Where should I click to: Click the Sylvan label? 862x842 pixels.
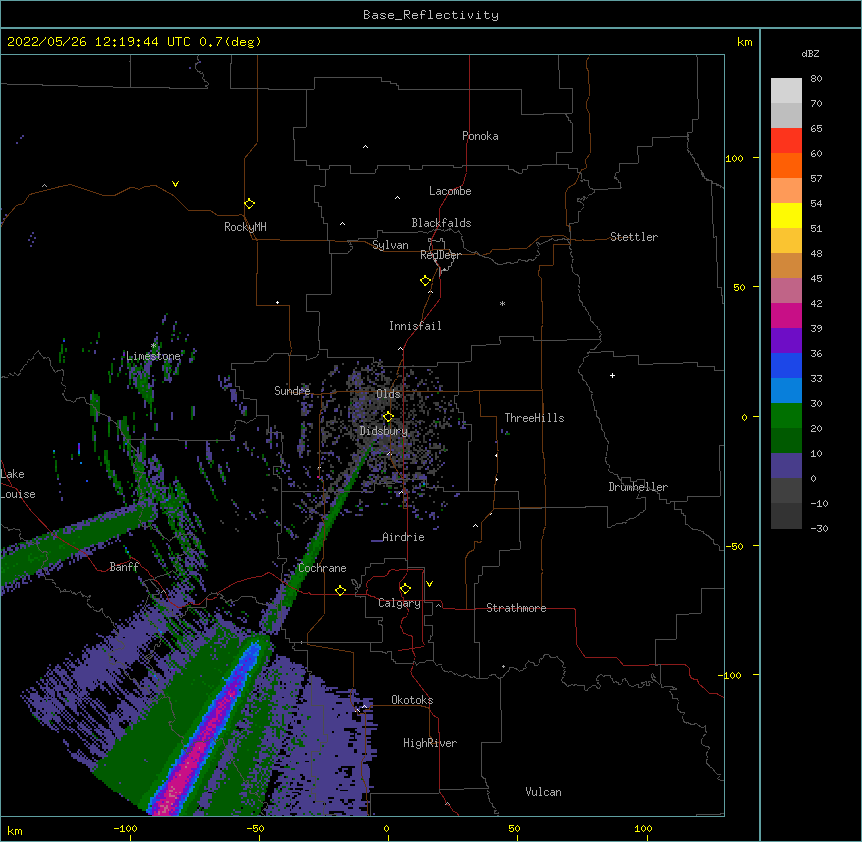pyautogui.click(x=390, y=245)
